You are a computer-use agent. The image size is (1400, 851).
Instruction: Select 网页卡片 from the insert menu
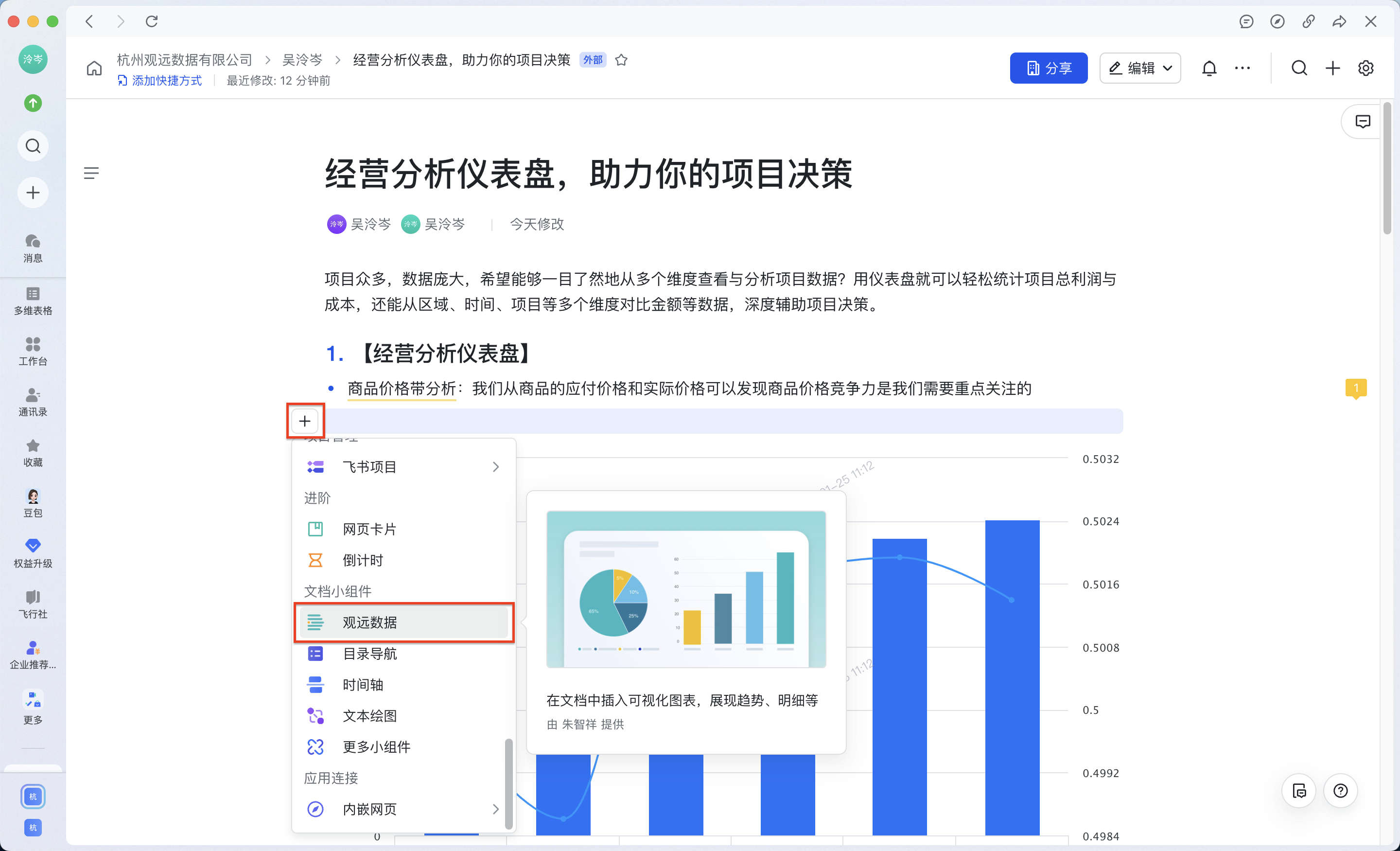[x=404, y=529]
